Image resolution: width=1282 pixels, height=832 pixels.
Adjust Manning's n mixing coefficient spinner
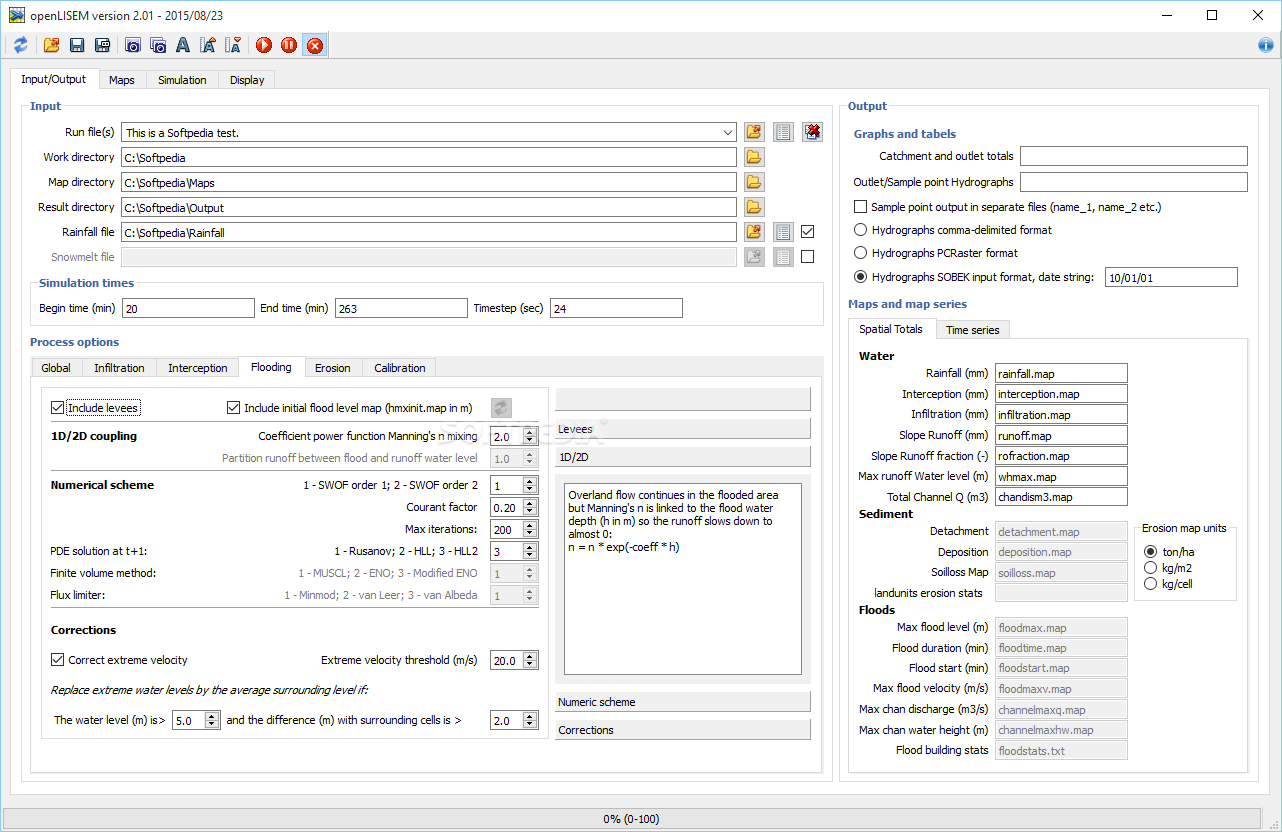[x=514, y=436]
